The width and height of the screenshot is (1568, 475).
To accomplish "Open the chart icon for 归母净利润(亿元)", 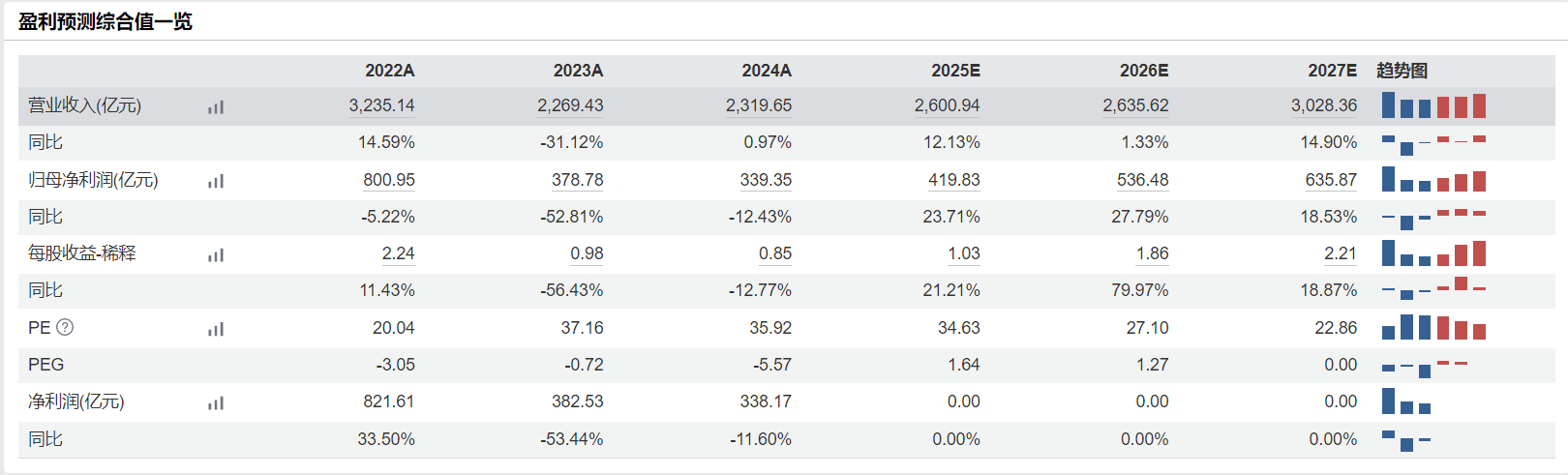I will [x=216, y=181].
